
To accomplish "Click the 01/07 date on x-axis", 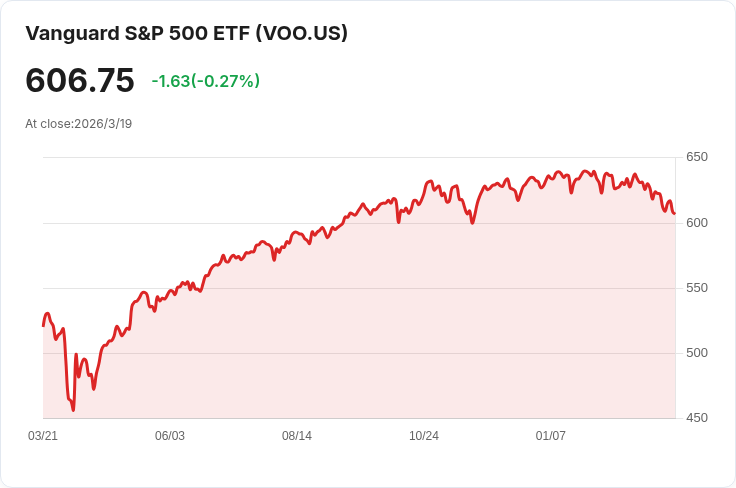I will coord(551,436).
